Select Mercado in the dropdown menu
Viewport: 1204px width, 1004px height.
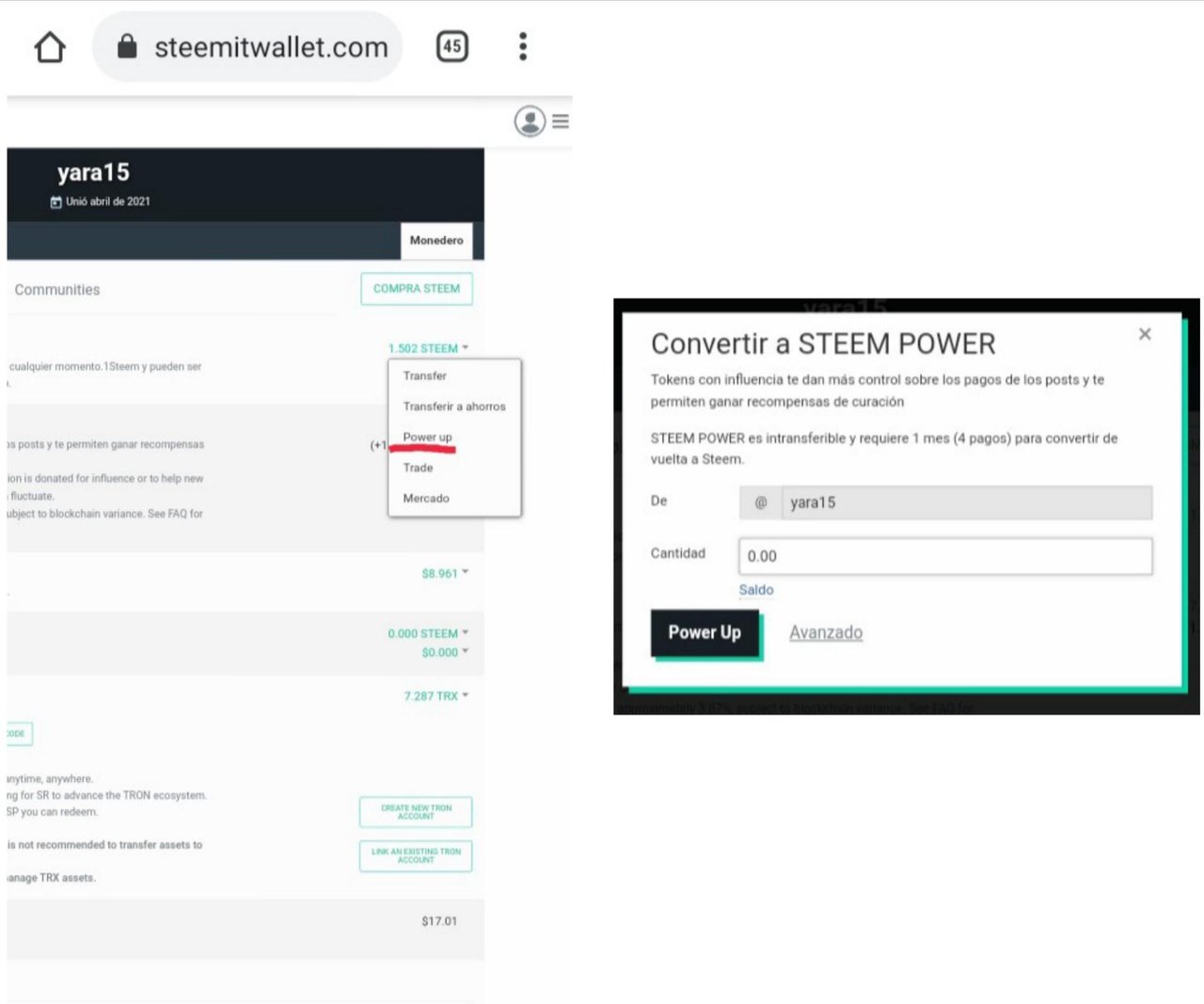coord(426,499)
